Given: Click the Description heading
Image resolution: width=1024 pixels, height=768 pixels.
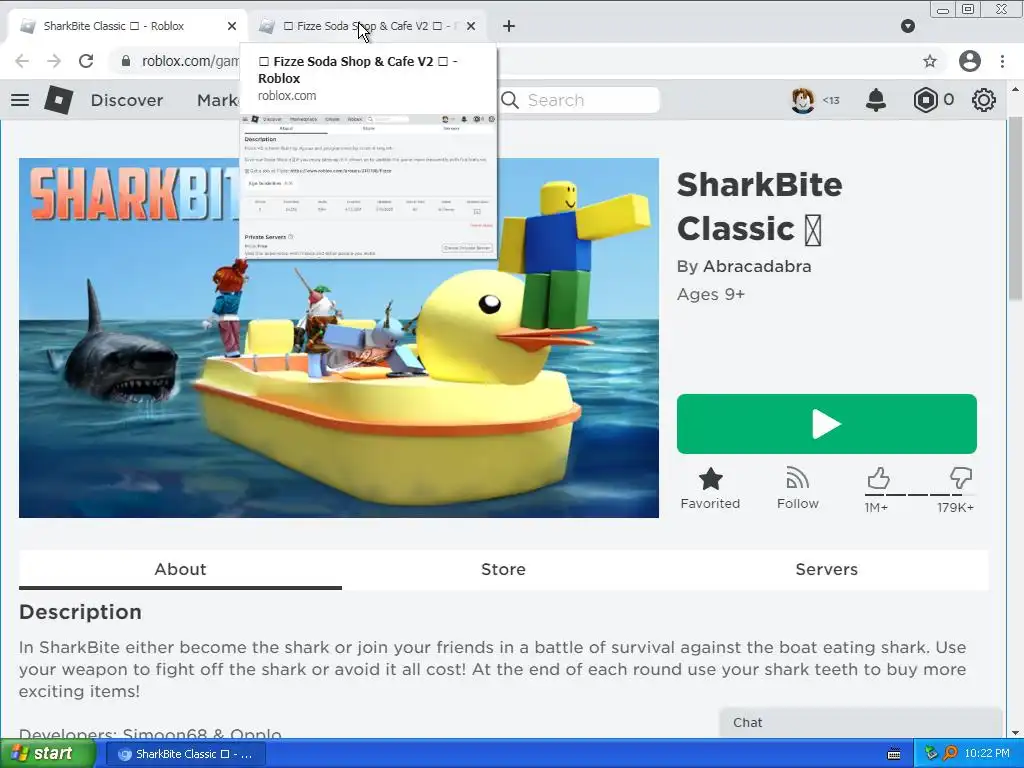Looking at the screenshot, I should (80, 612).
